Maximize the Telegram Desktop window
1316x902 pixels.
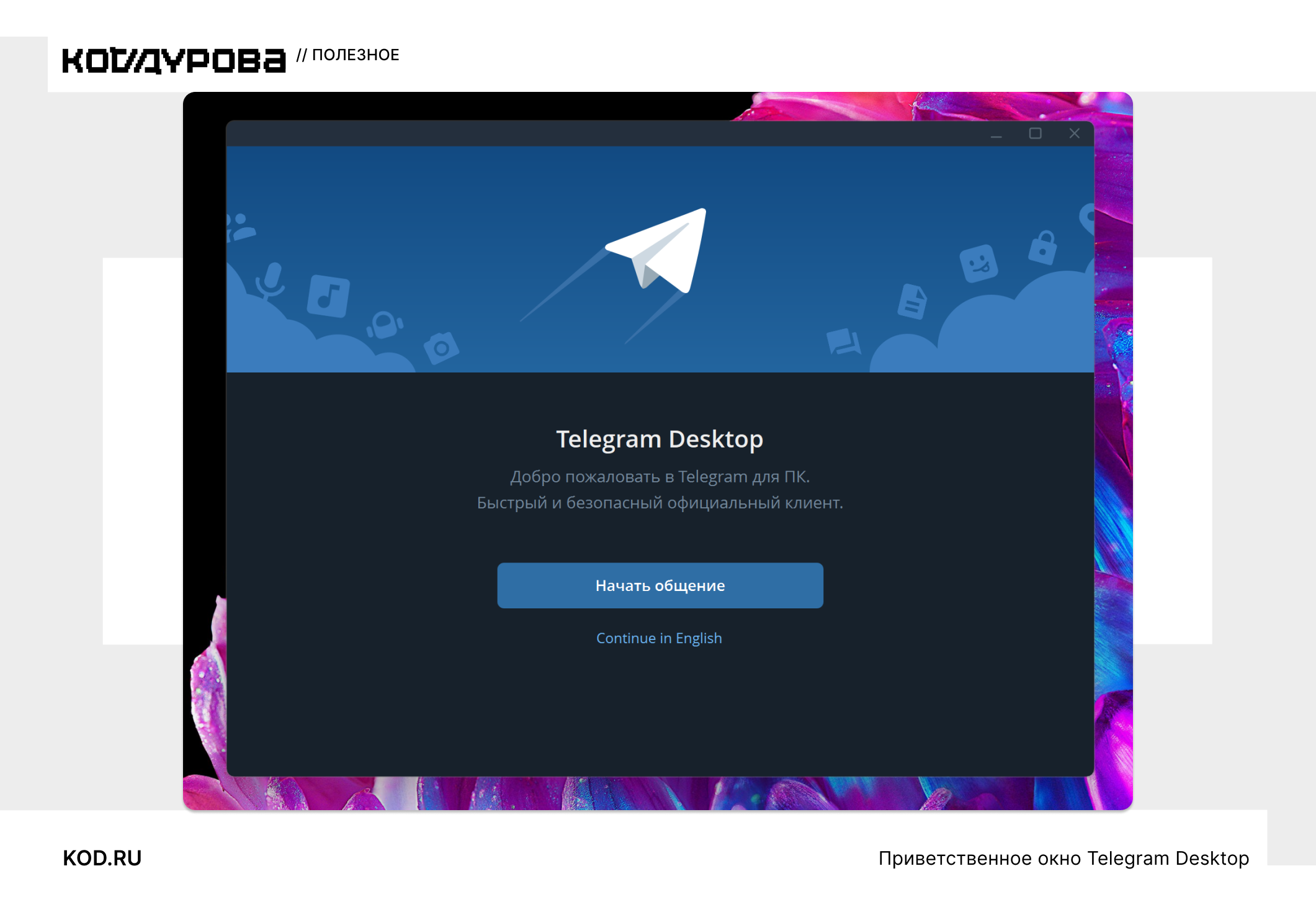1035,133
